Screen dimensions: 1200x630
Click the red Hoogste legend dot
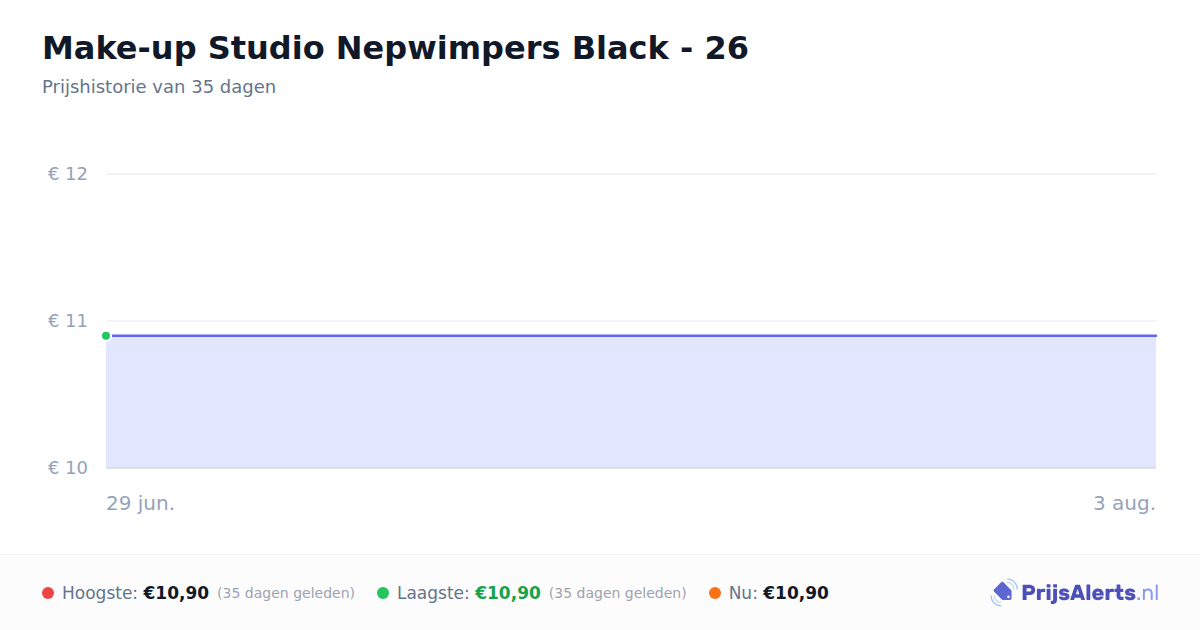pos(48,593)
